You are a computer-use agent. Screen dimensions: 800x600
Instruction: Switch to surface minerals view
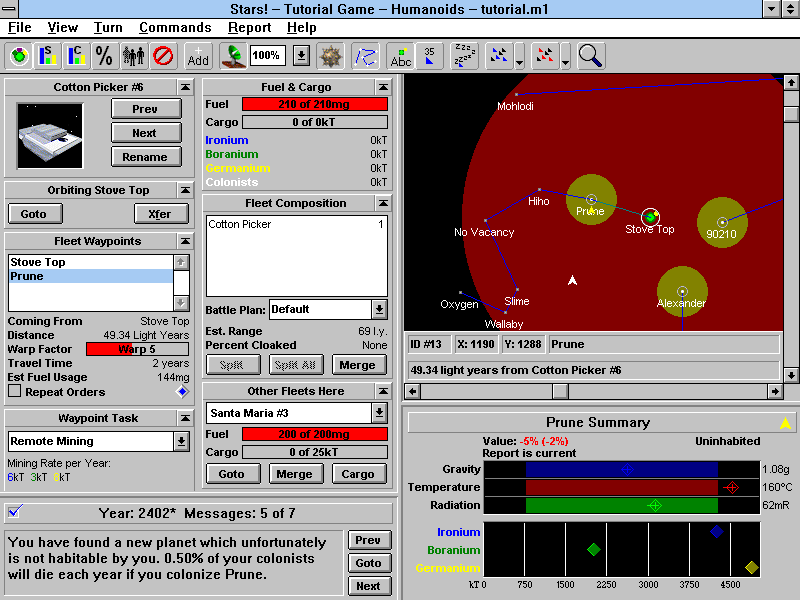pyautogui.click(x=47, y=56)
